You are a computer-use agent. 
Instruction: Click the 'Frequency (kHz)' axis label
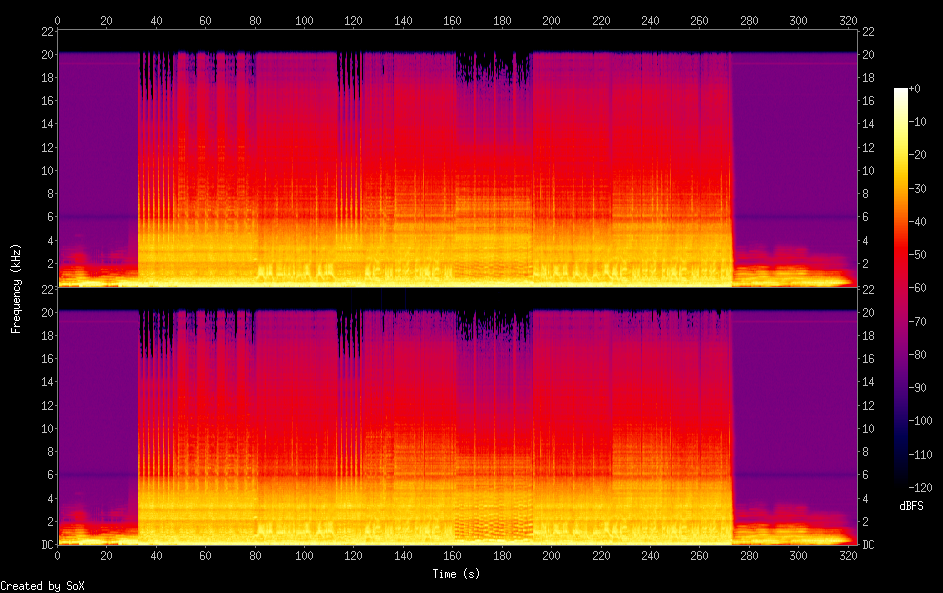[16, 288]
